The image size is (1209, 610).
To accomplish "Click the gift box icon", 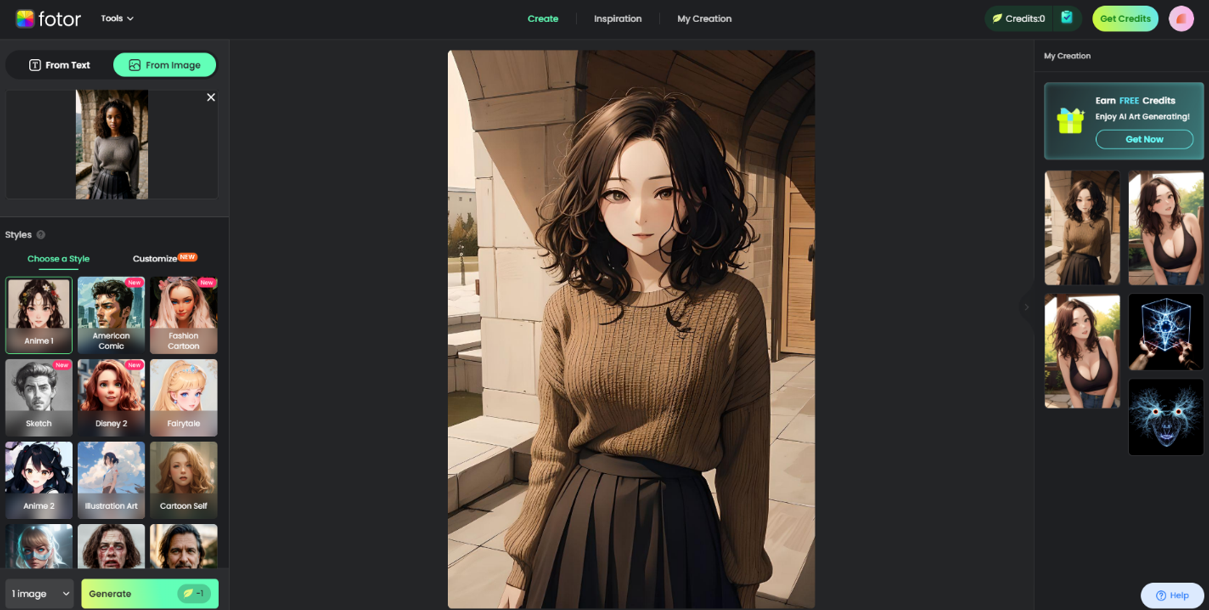I will [x=1070, y=121].
